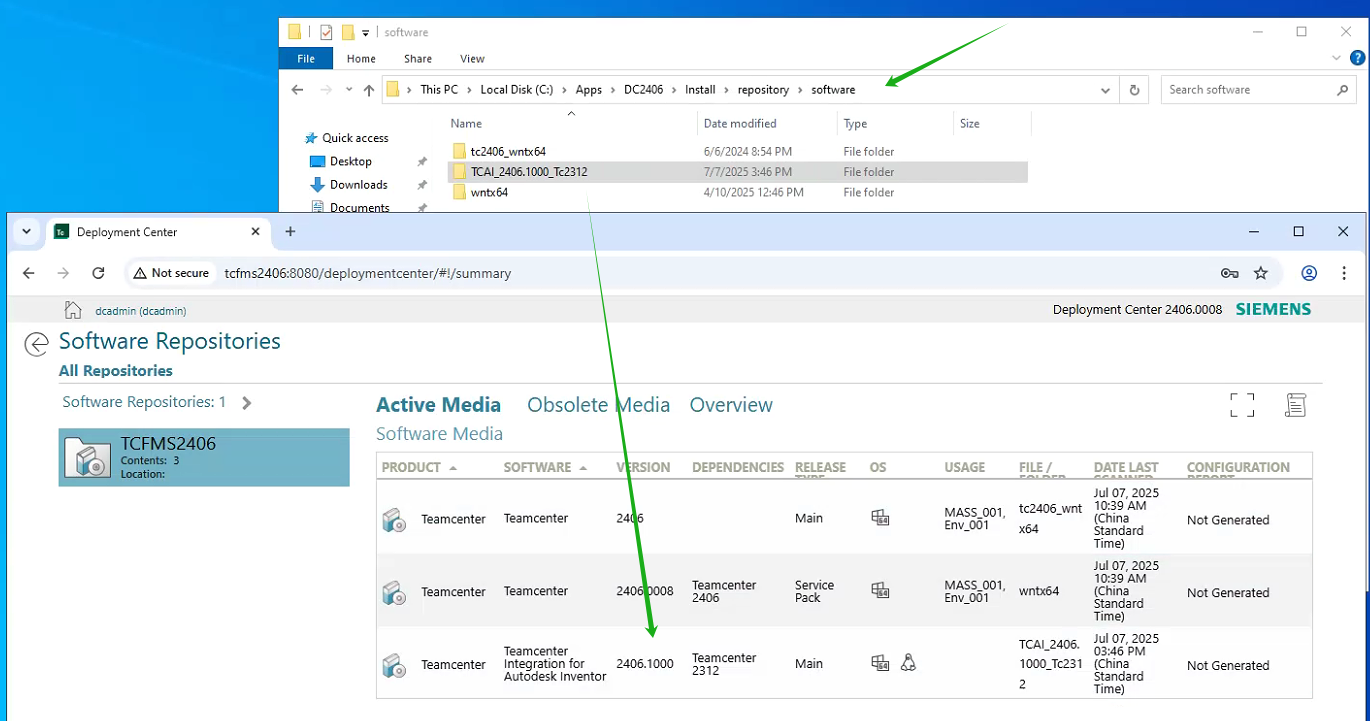
Task: Close the Deployment Center tab
Action: coord(255,231)
